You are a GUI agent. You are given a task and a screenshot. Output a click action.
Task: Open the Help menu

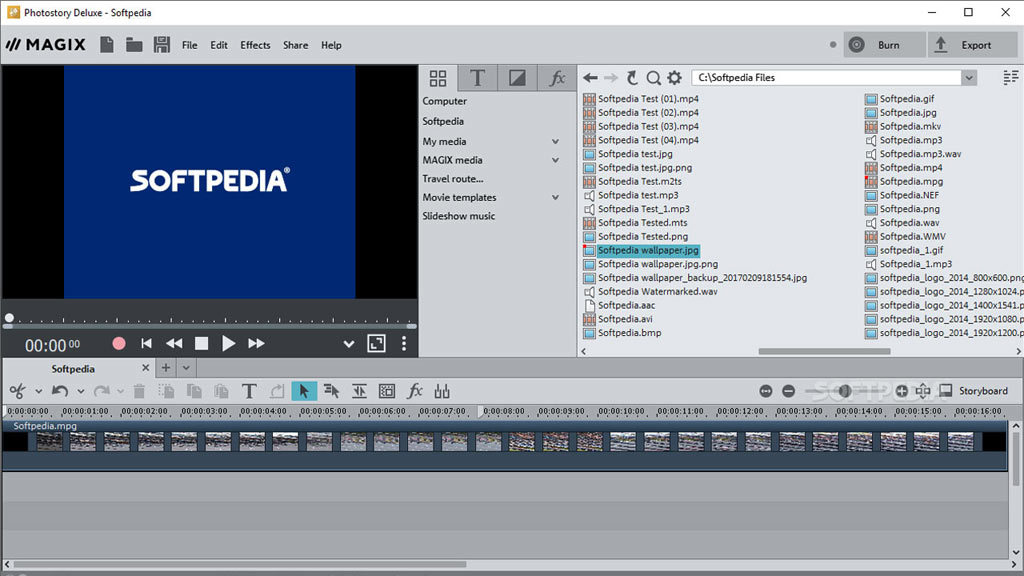point(331,45)
